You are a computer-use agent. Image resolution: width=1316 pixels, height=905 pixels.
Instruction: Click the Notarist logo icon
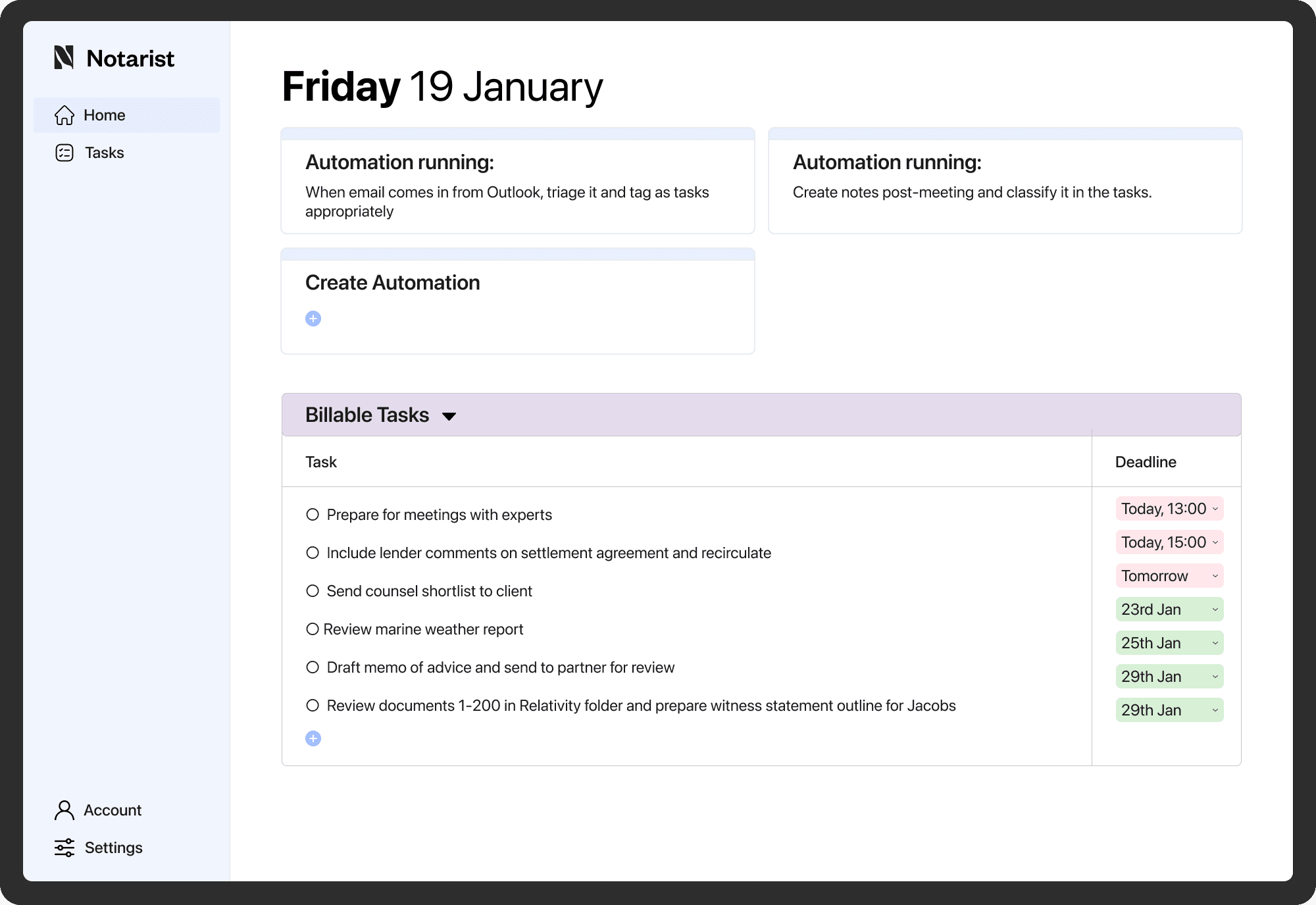pyautogui.click(x=64, y=58)
